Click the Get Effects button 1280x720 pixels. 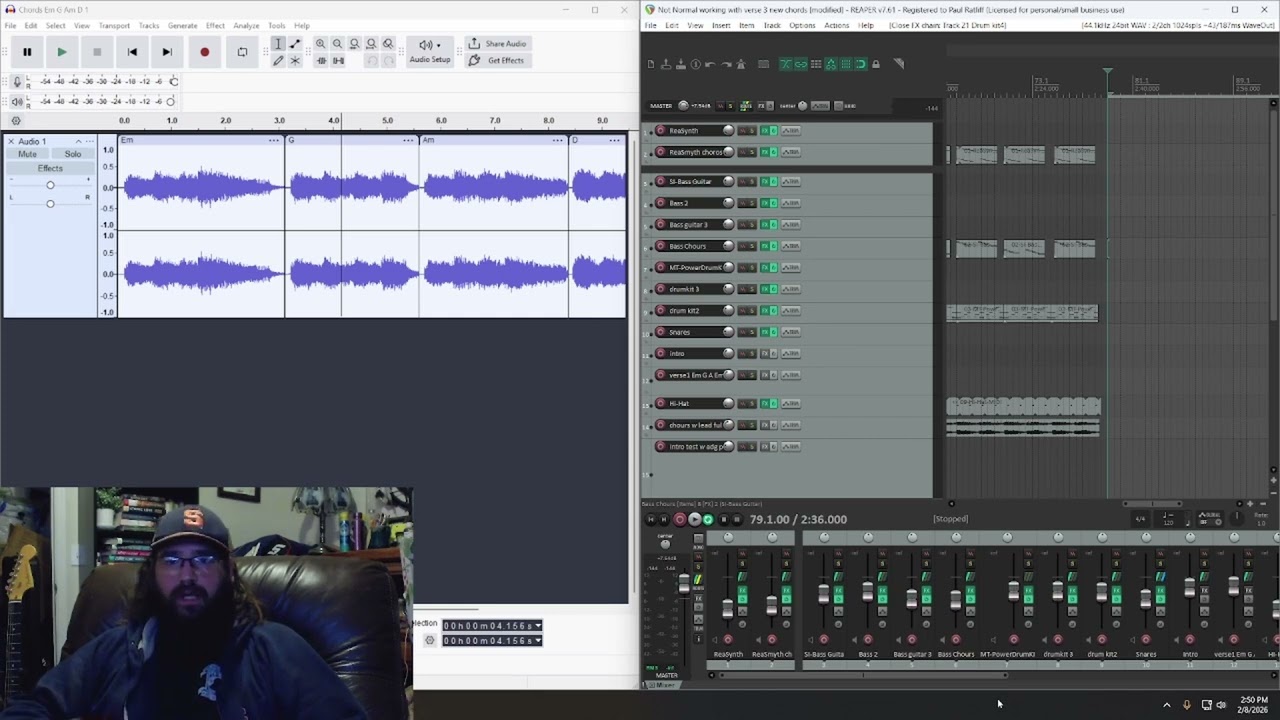(x=496, y=61)
